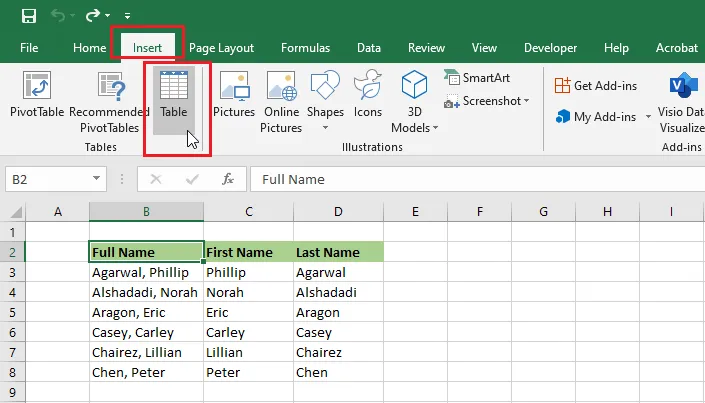Select cell 'Casey, Carley'

click(x=147, y=332)
